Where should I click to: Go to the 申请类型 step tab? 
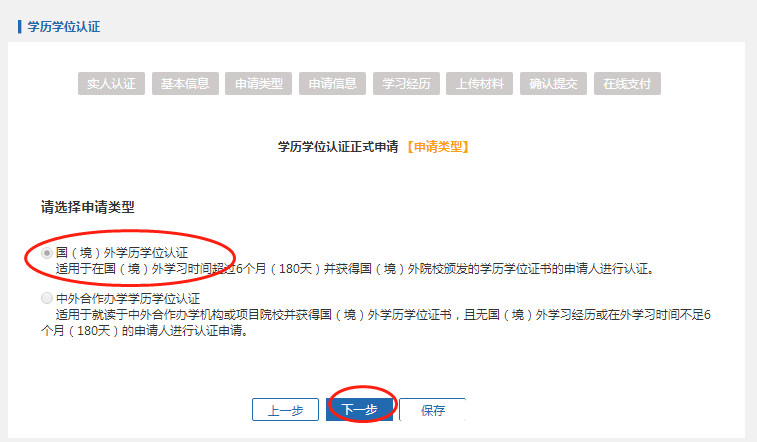click(258, 83)
